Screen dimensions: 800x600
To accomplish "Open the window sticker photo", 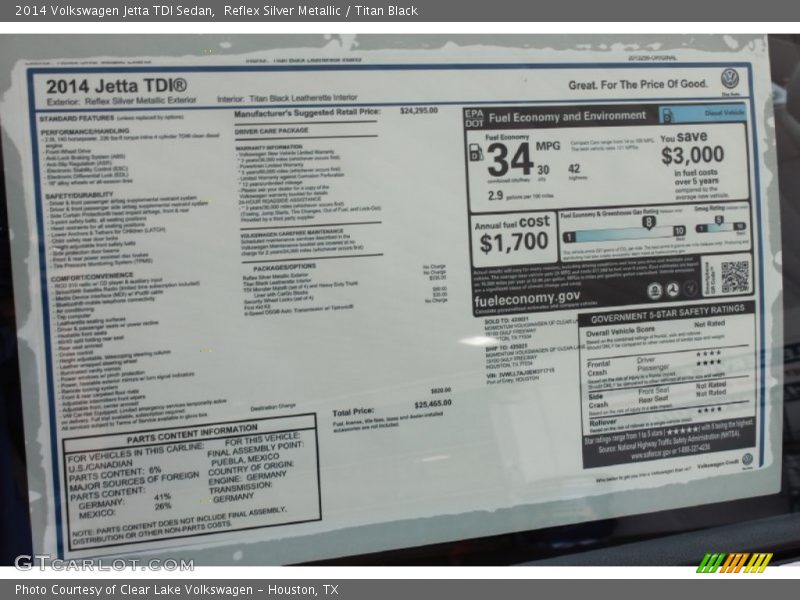I will [x=400, y=300].
